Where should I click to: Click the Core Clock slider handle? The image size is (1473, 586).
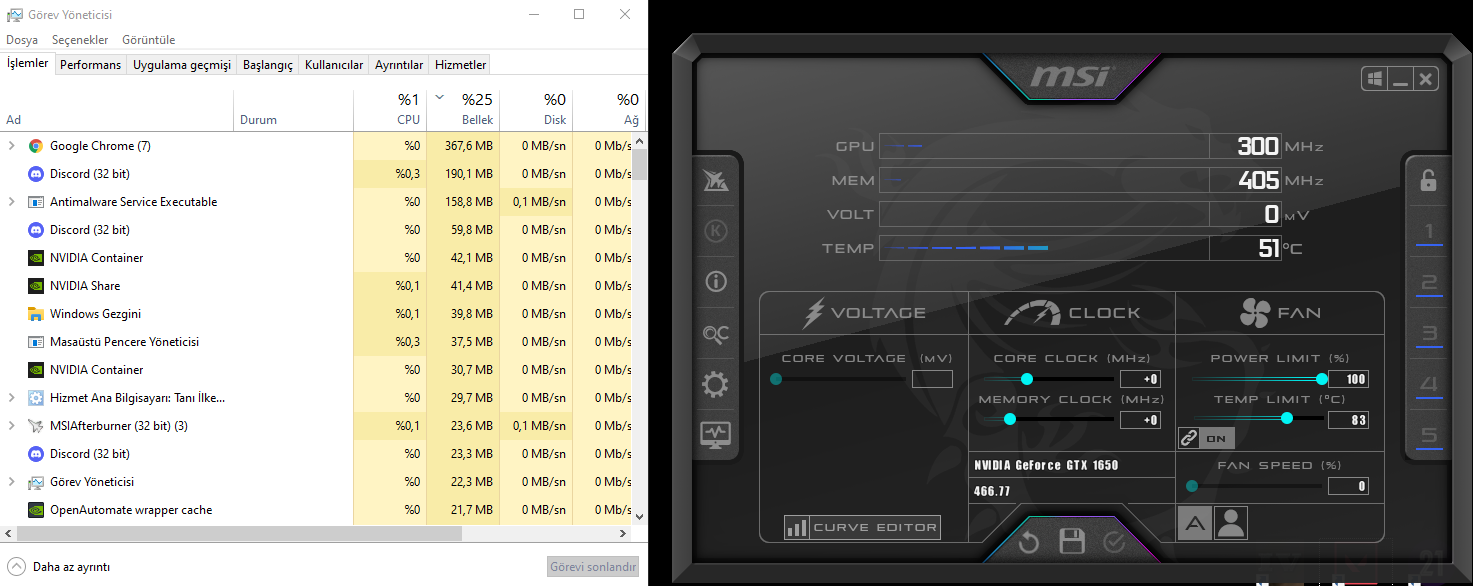click(x=1026, y=379)
